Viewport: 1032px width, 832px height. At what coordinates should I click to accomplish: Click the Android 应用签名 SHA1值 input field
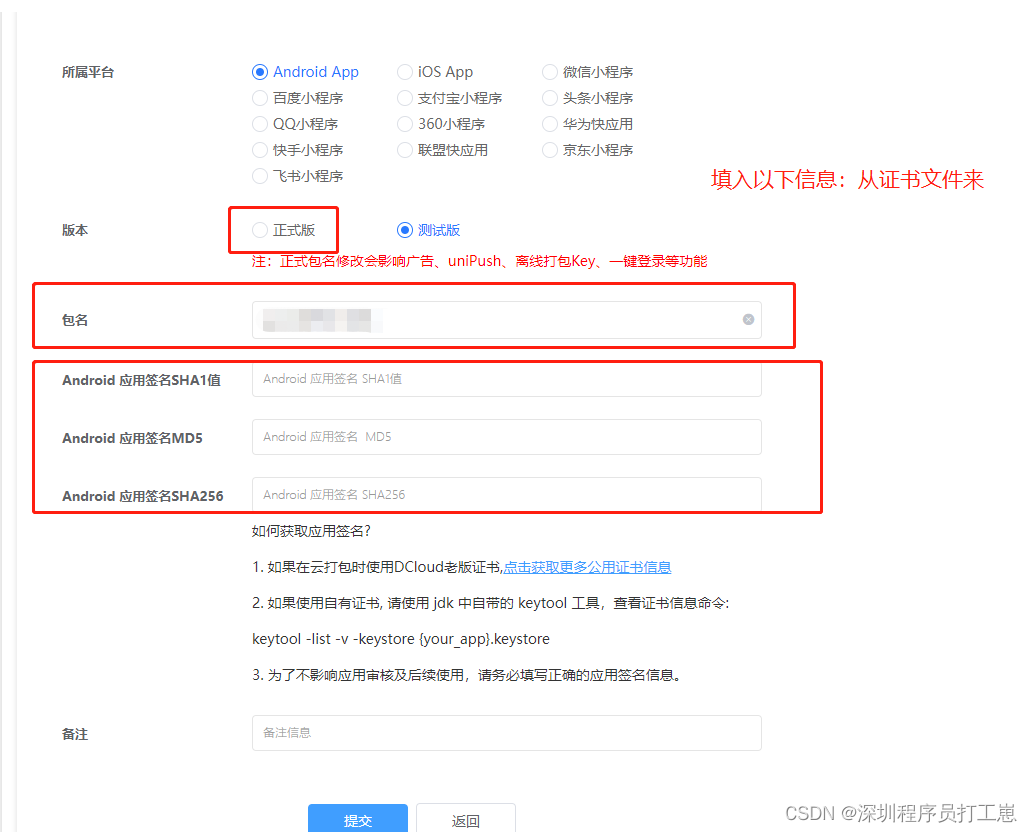tap(507, 379)
